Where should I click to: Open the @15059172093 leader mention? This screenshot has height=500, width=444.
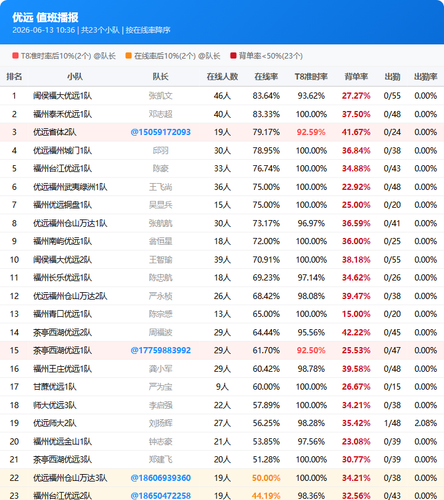[x=161, y=132]
